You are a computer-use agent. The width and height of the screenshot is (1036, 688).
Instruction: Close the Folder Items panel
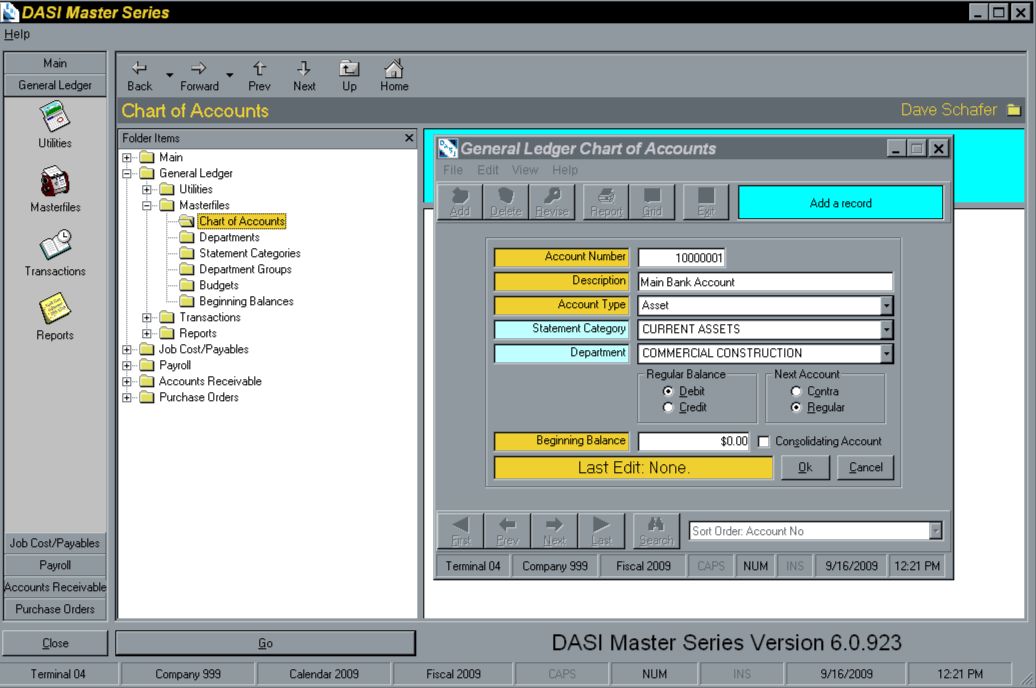(x=409, y=137)
